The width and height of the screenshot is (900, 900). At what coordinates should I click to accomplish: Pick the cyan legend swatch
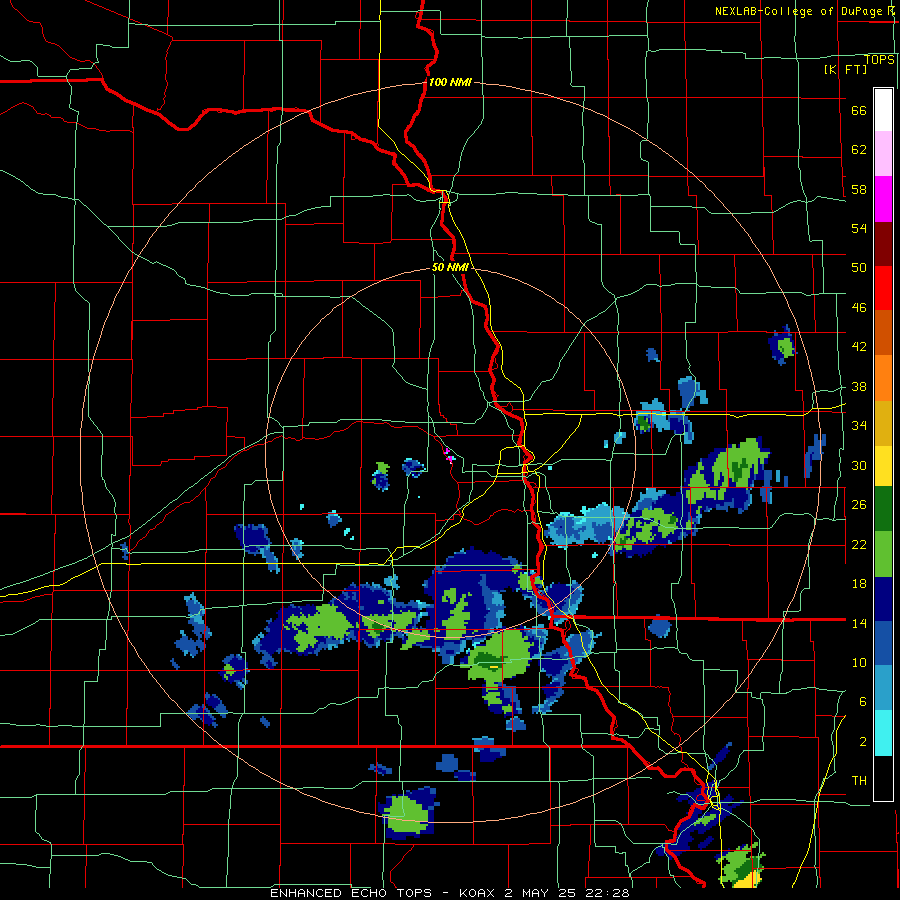tap(883, 733)
